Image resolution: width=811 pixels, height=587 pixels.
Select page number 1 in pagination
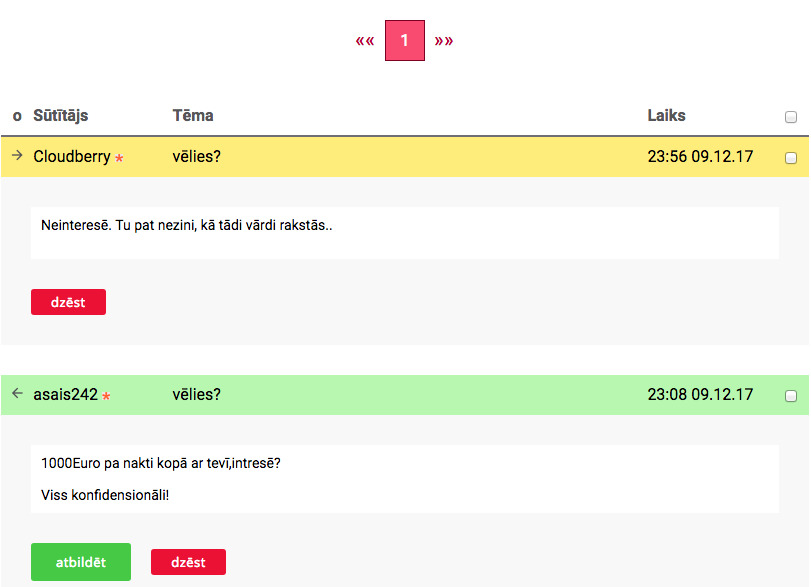tap(405, 41)
